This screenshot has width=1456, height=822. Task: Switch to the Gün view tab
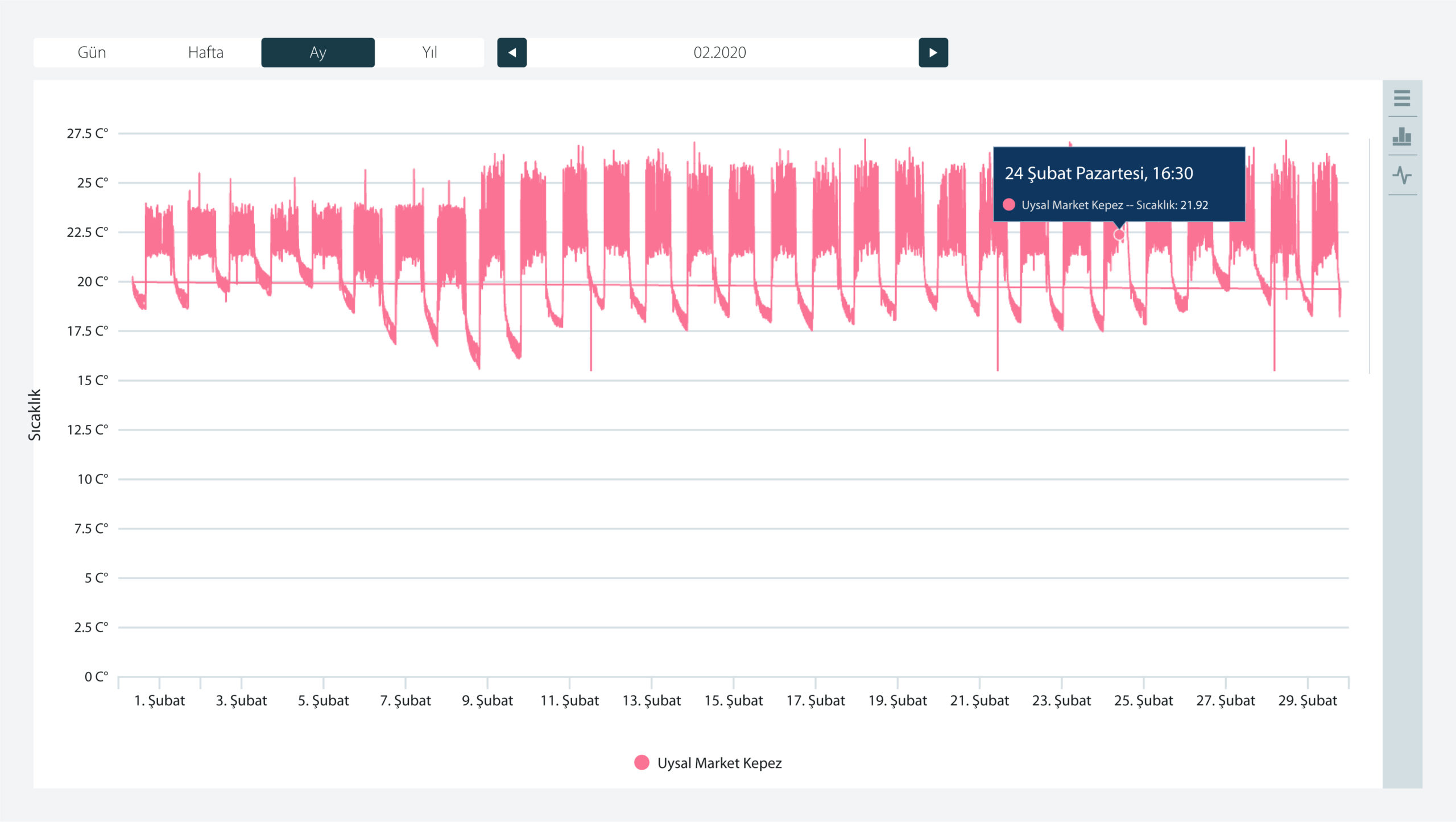(x=92, y=52)
